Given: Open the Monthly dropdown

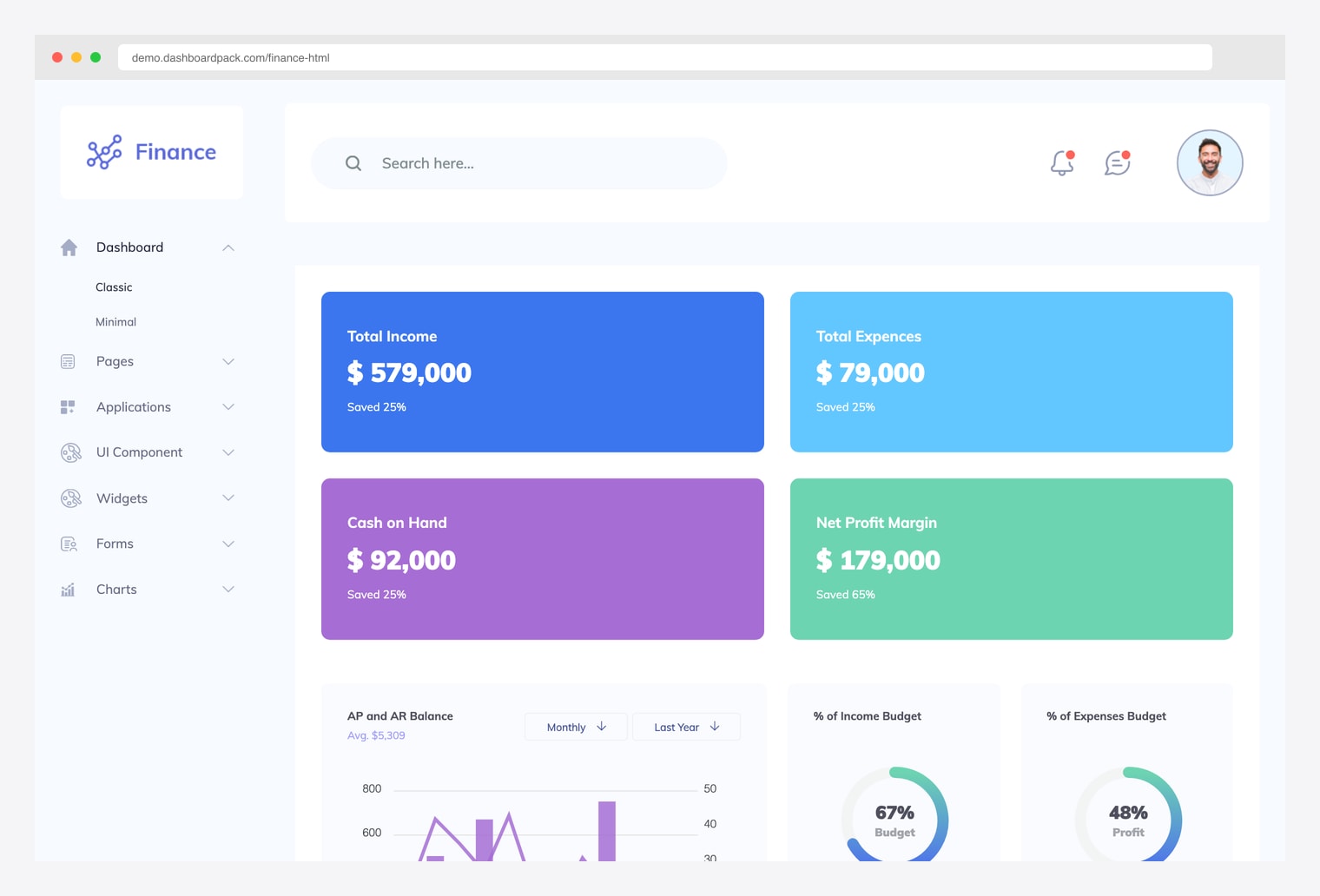Looking at the screenshot, I should 576,727.
